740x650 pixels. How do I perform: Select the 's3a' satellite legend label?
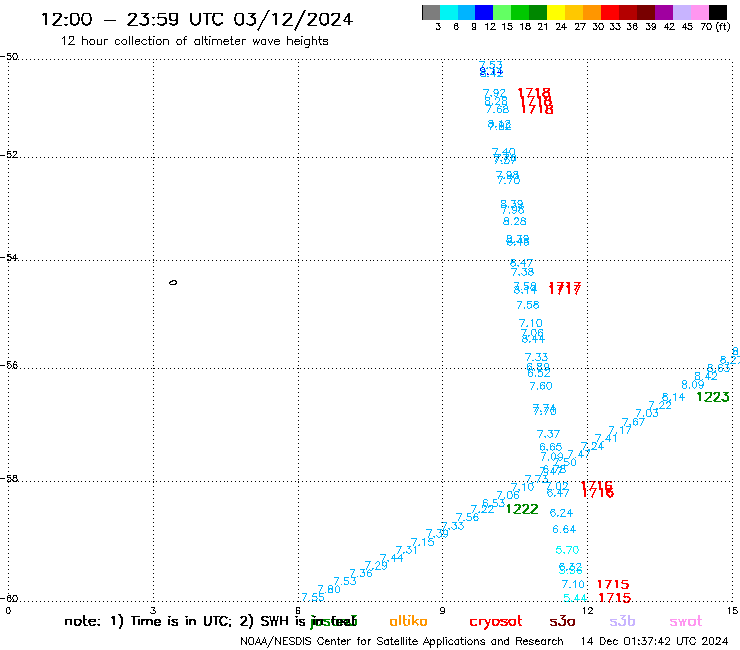tap(562, 621)
